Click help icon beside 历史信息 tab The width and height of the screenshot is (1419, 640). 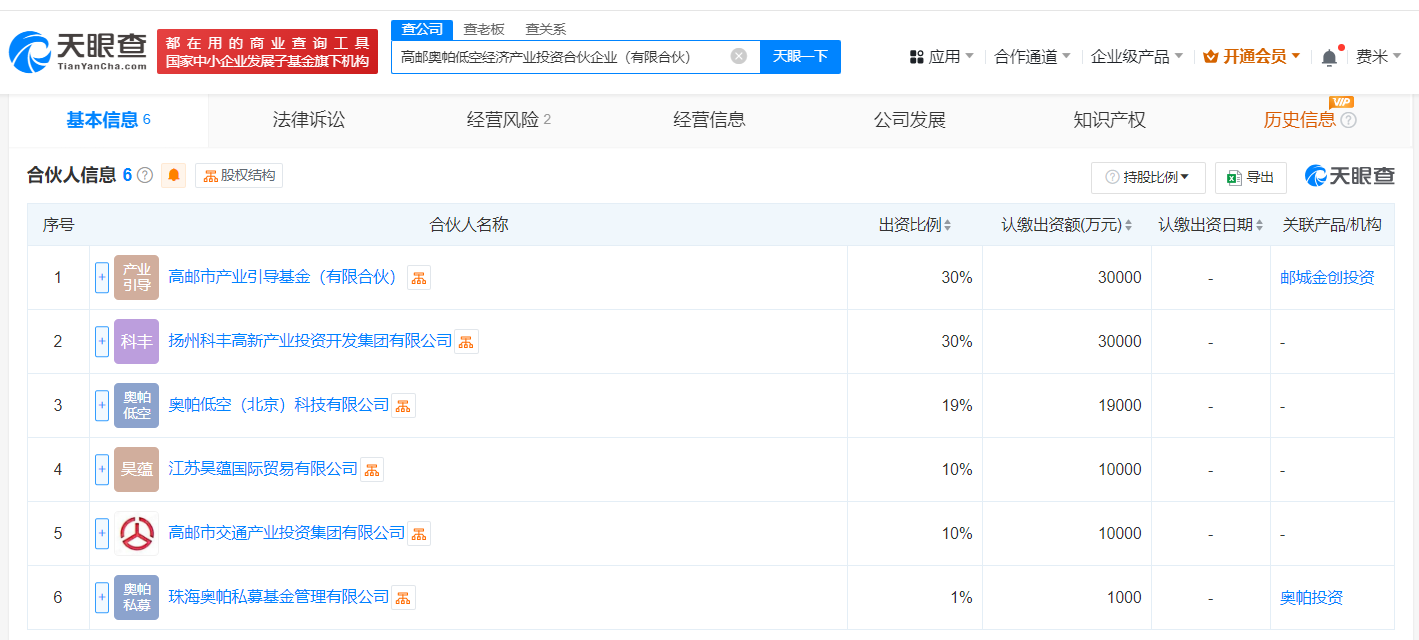1348,121
